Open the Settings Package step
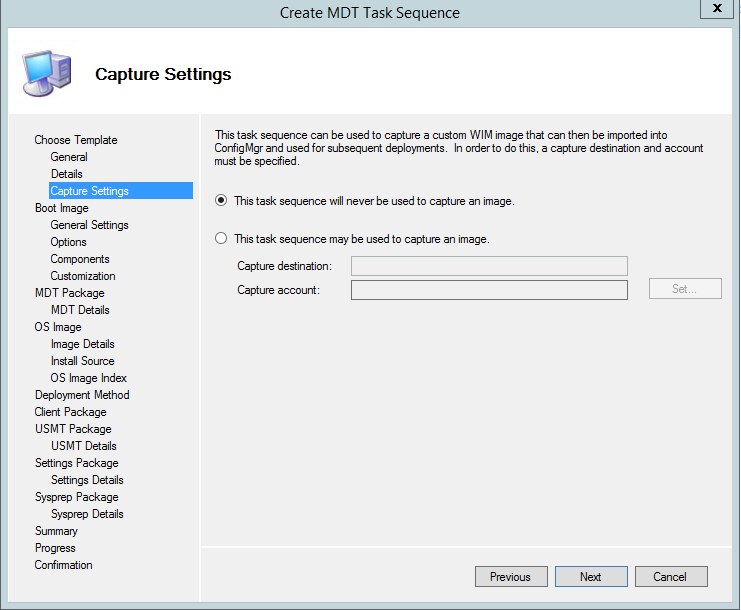Screen dimensions: 741x610 (77, 463)
